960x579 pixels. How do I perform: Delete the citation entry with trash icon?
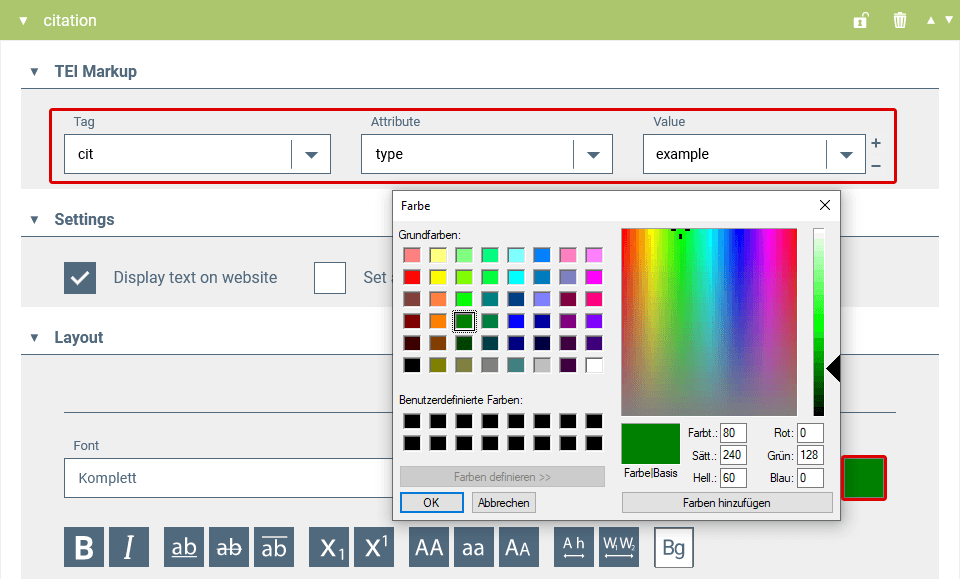900,20
